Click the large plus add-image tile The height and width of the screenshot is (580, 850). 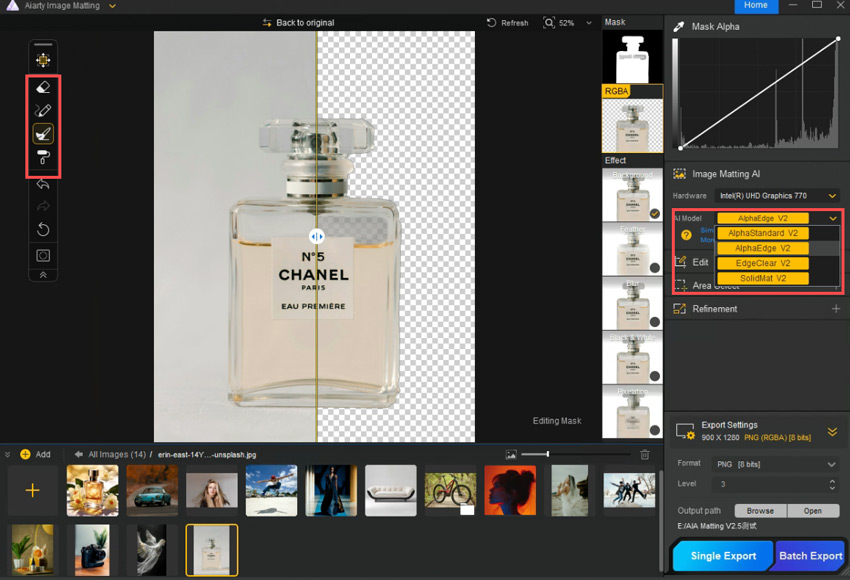pos(33,491)
